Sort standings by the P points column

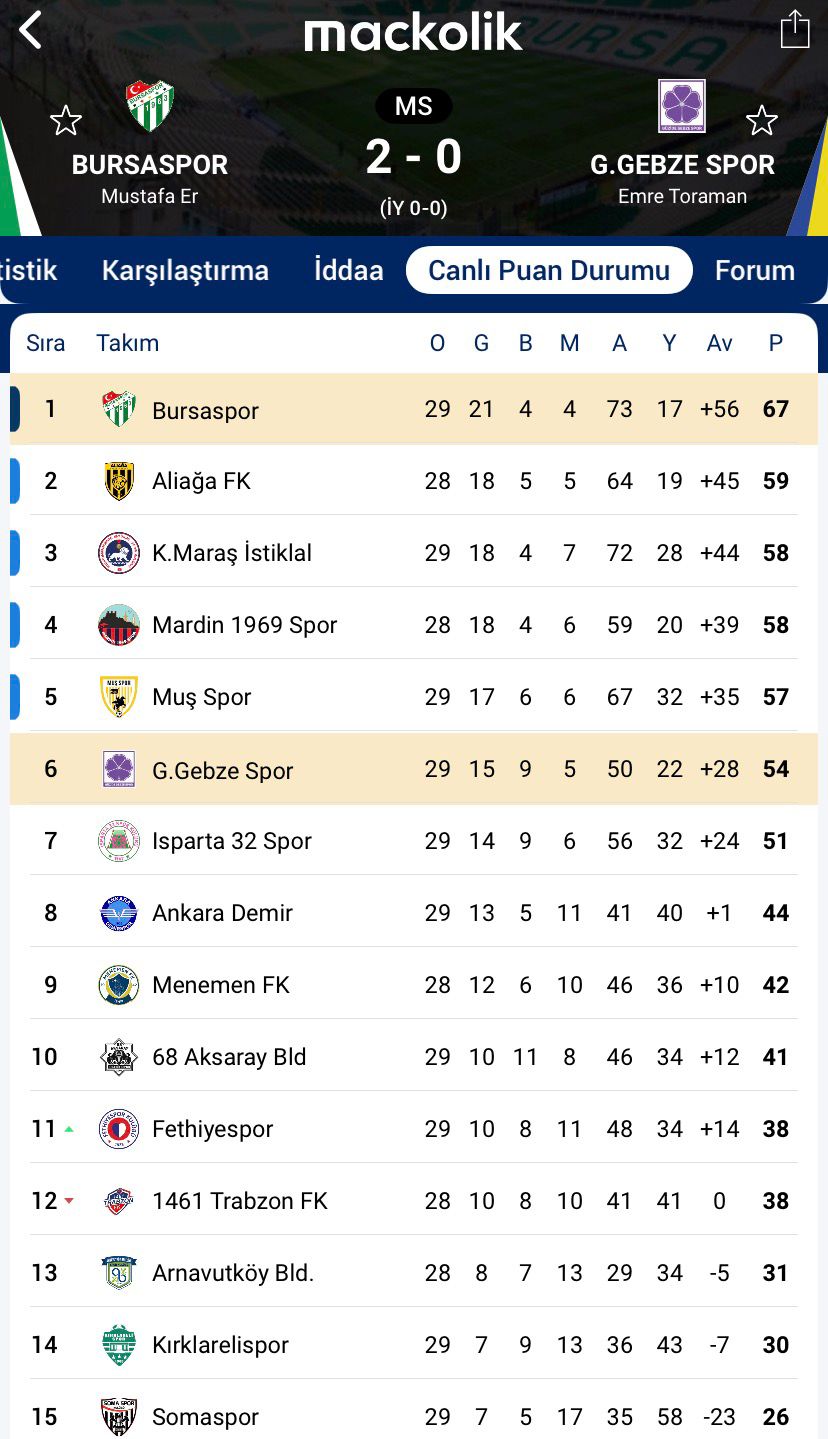point(776,343)
